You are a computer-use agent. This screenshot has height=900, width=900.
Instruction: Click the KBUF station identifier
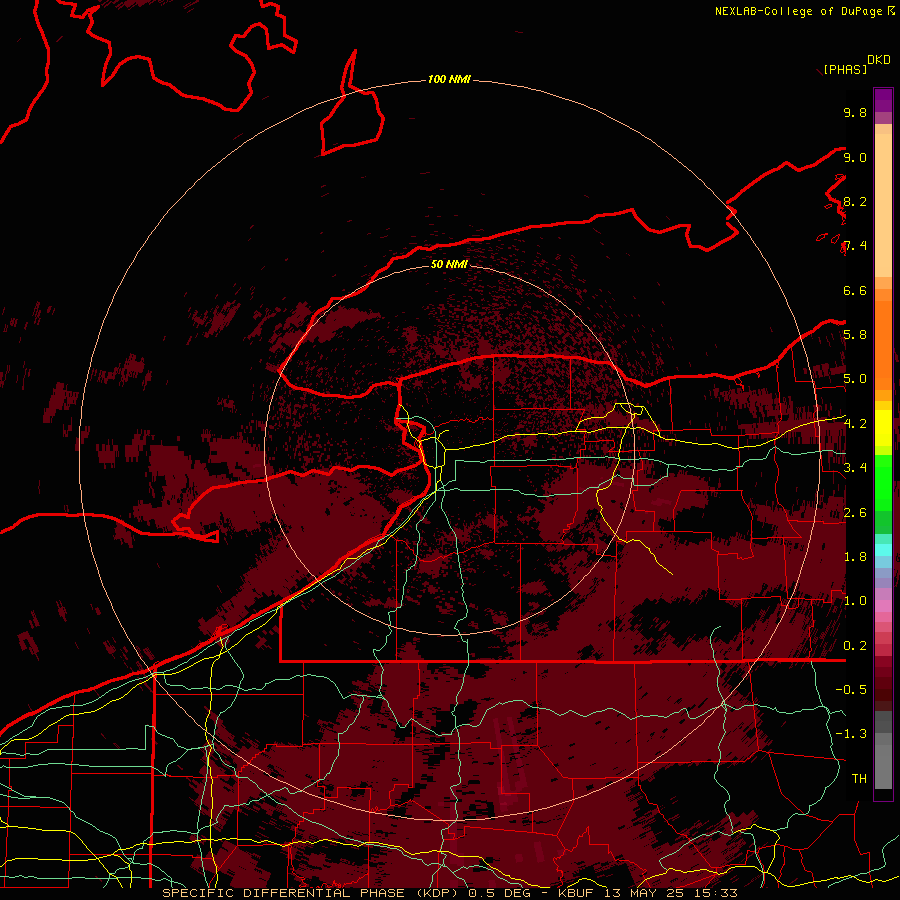pyautogui.click(x=576, y=893)
